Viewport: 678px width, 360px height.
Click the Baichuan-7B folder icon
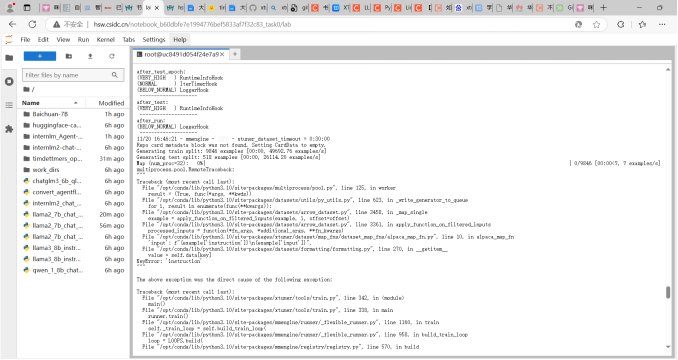(x=26, y=114)
